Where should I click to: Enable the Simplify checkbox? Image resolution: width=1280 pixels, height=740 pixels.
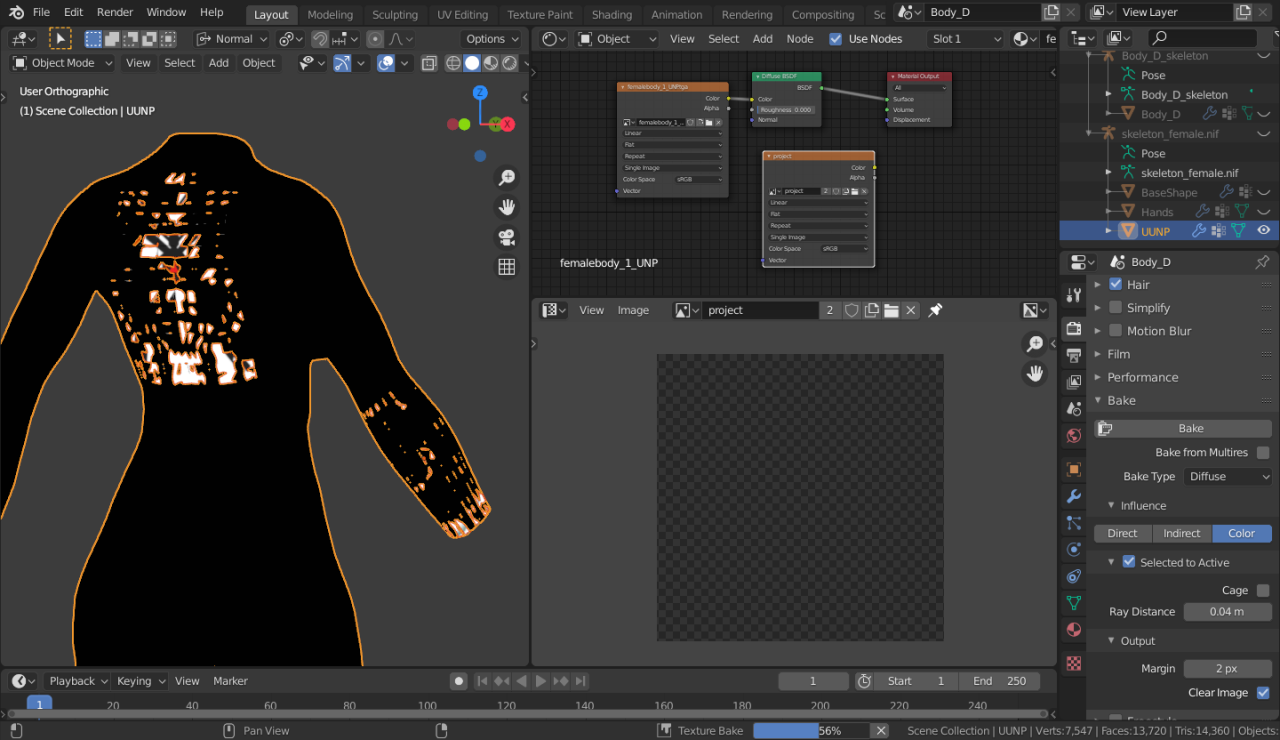point(1116,308)
